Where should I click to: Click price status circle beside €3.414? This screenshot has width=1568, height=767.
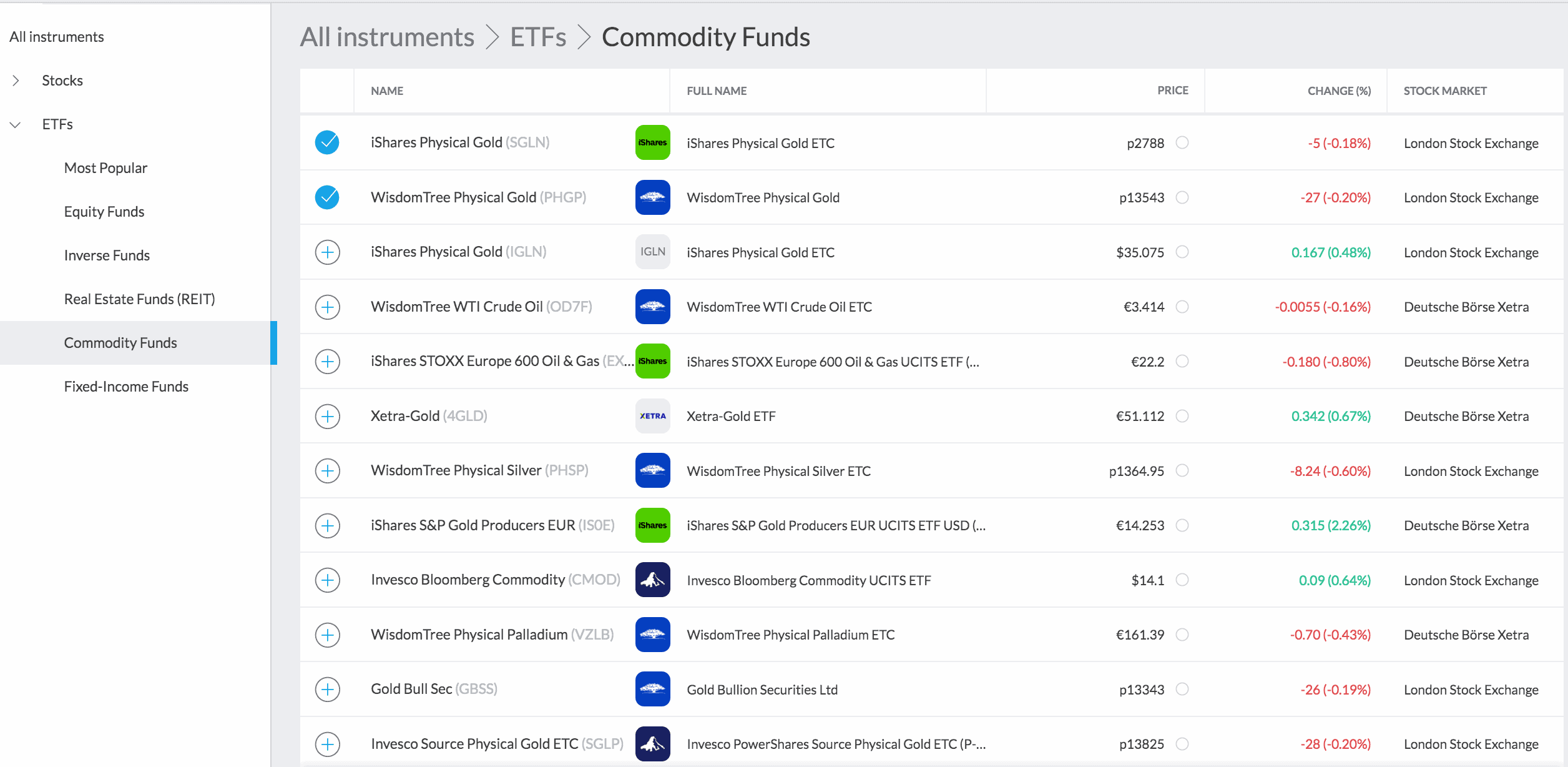tap(1182, 307)
